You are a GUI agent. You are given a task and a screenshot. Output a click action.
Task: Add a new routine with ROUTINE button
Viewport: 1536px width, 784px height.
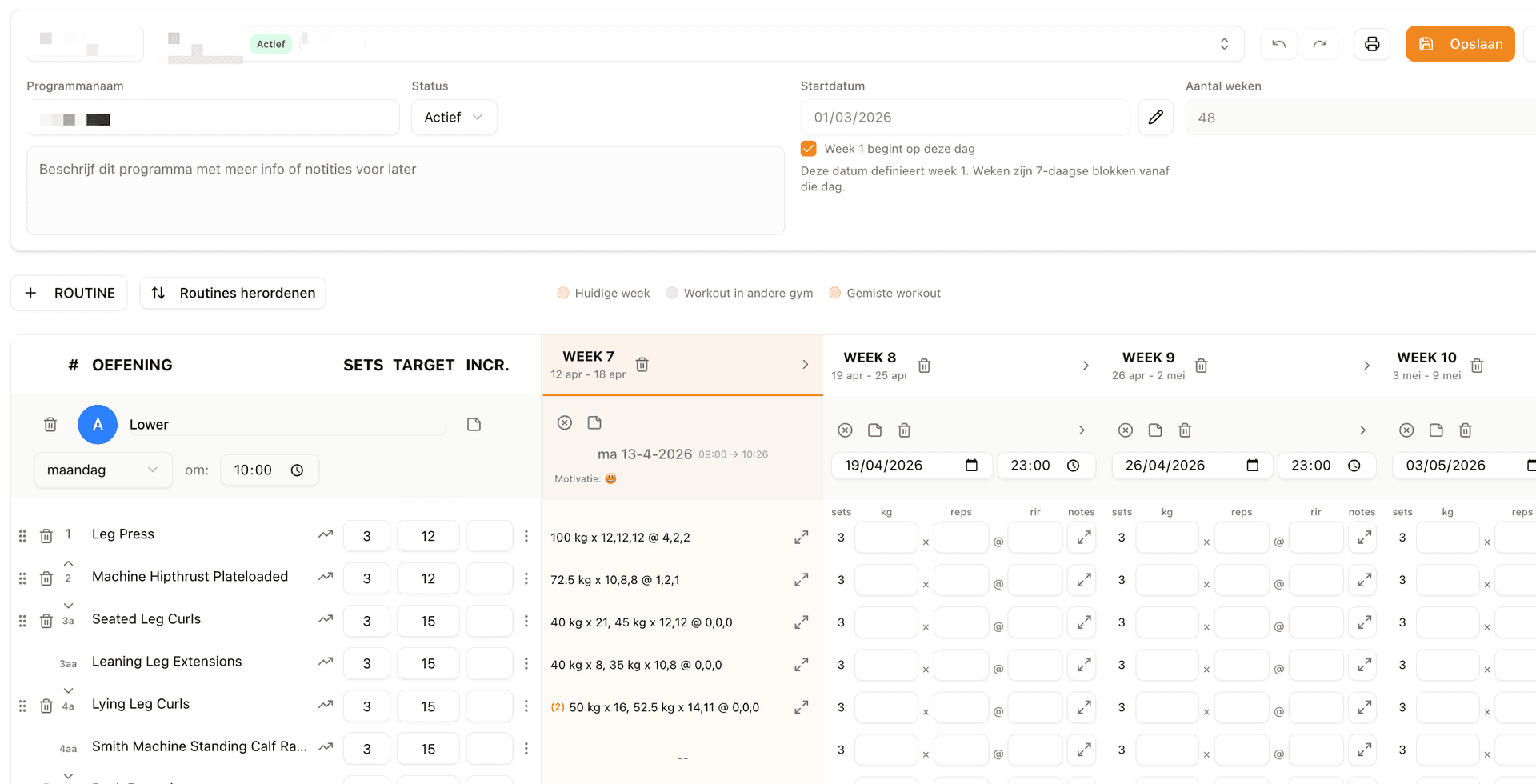pos(70,293)
